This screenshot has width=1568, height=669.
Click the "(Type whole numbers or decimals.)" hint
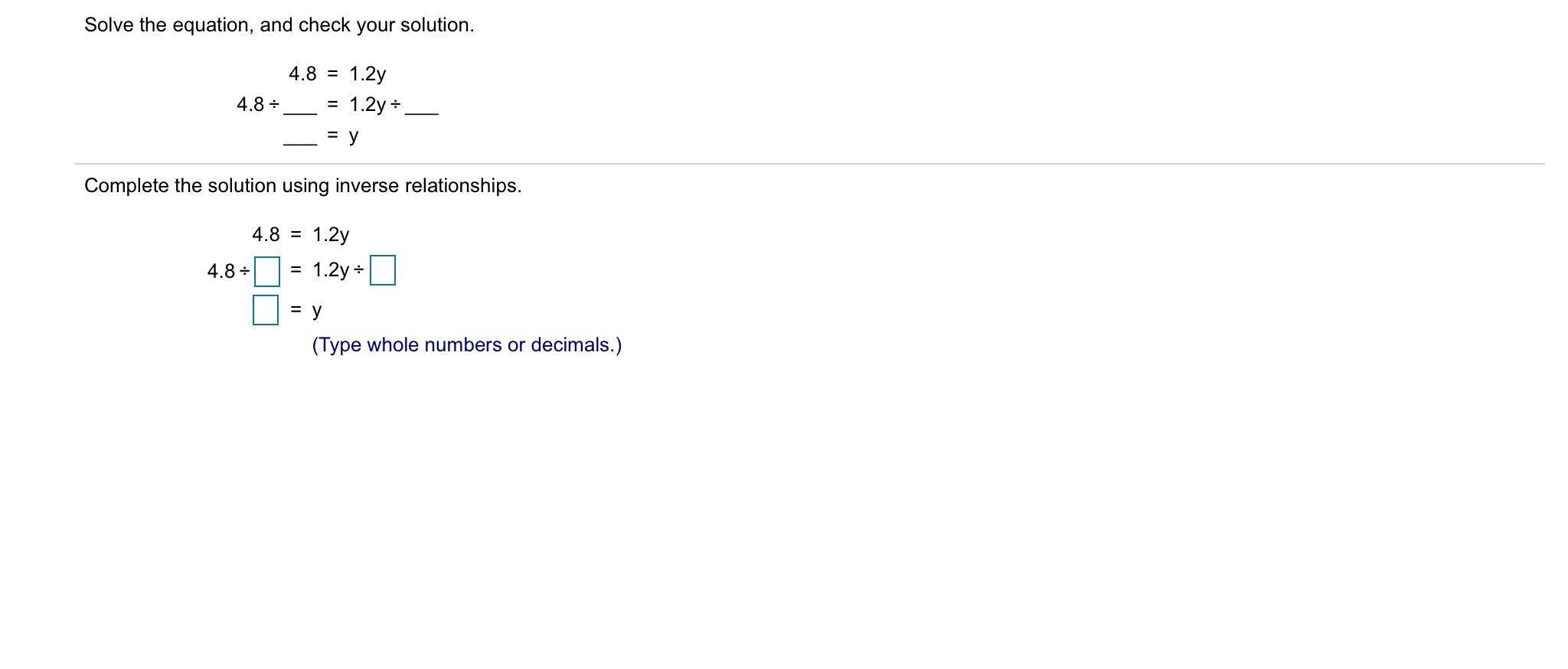coord(467,345)
